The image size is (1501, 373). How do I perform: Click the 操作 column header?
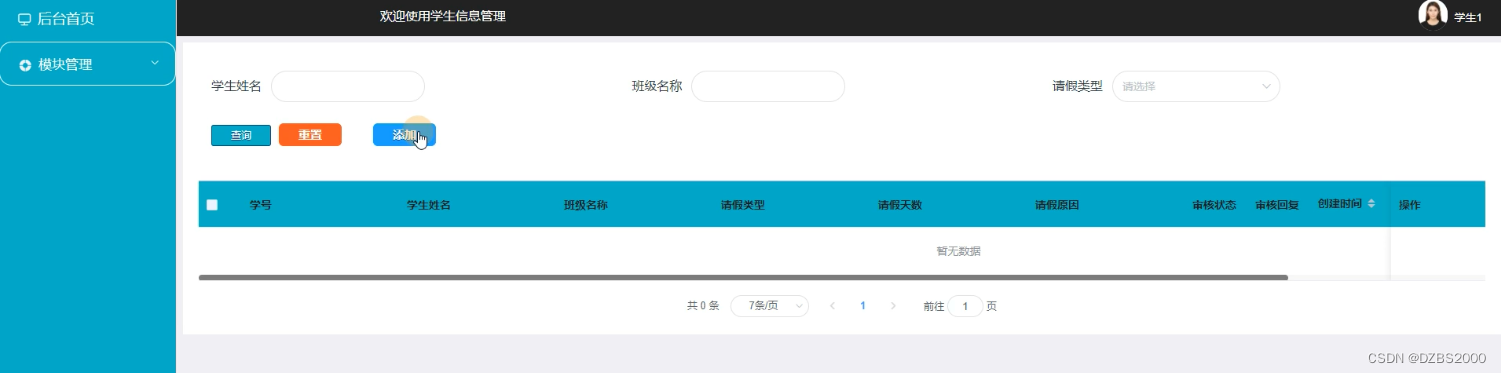(x=1409, y=205)
